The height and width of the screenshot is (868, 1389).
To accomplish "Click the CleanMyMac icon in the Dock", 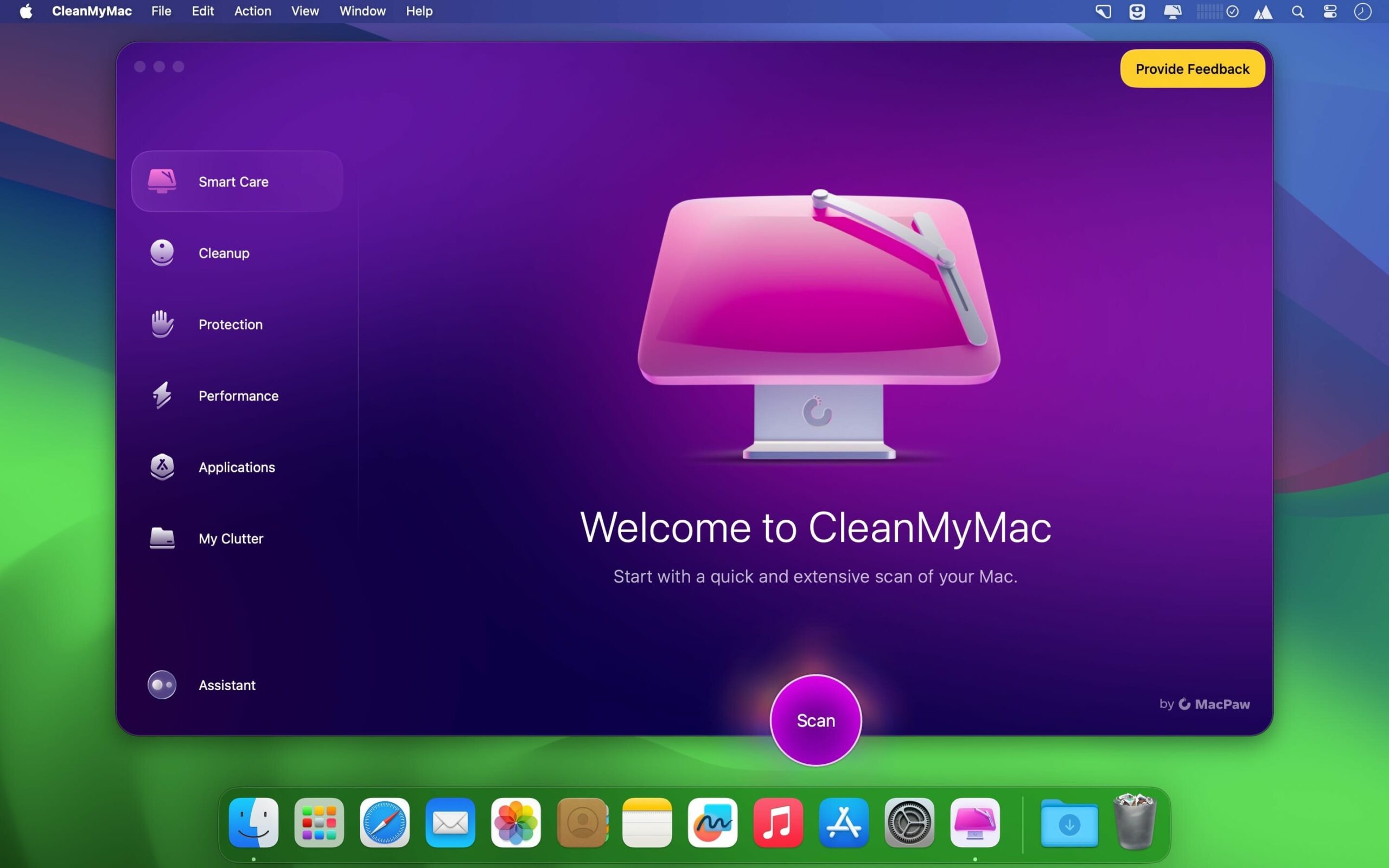I will click(x=975, y=823).
